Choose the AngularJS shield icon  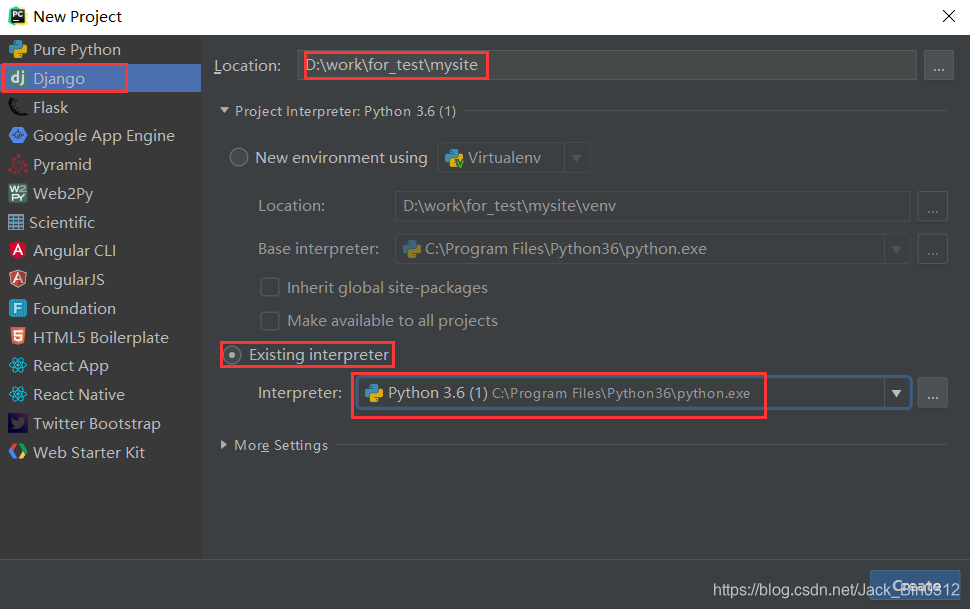click(17, 279)
